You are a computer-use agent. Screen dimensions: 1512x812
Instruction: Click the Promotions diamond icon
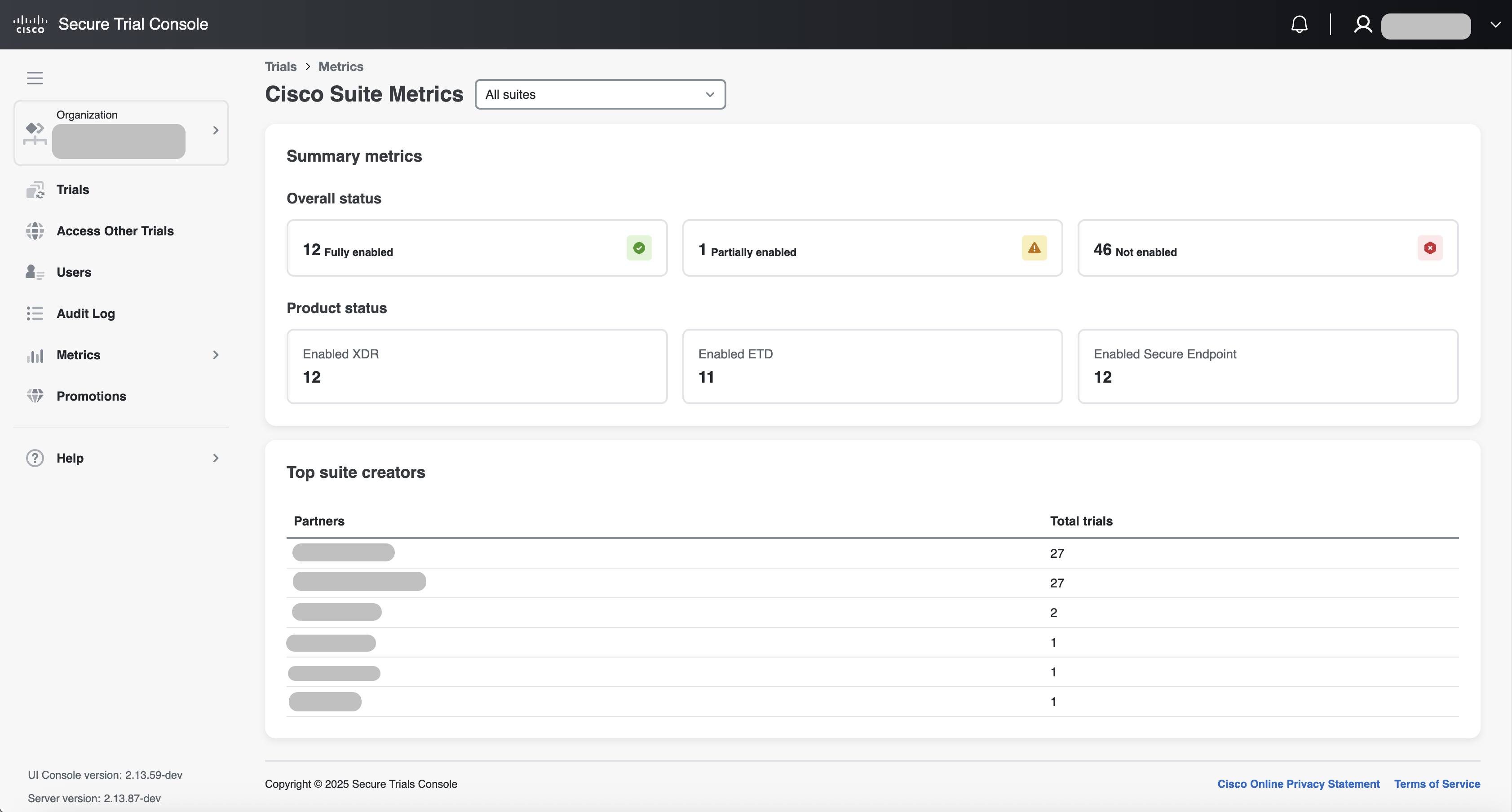[35, 396]
